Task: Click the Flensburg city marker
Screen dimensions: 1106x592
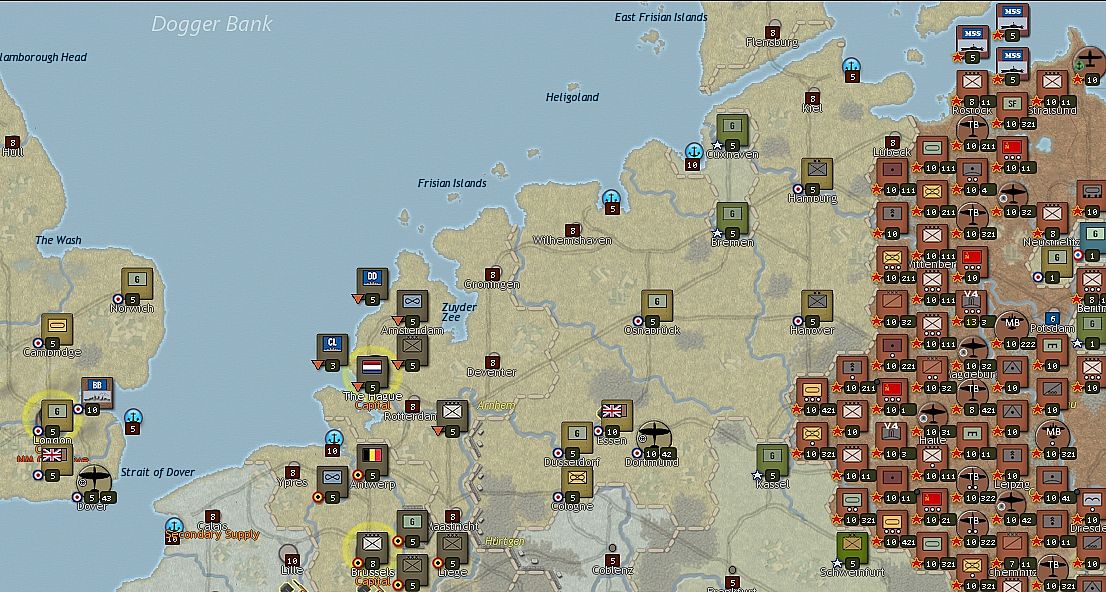Action: tap(773, 31)
